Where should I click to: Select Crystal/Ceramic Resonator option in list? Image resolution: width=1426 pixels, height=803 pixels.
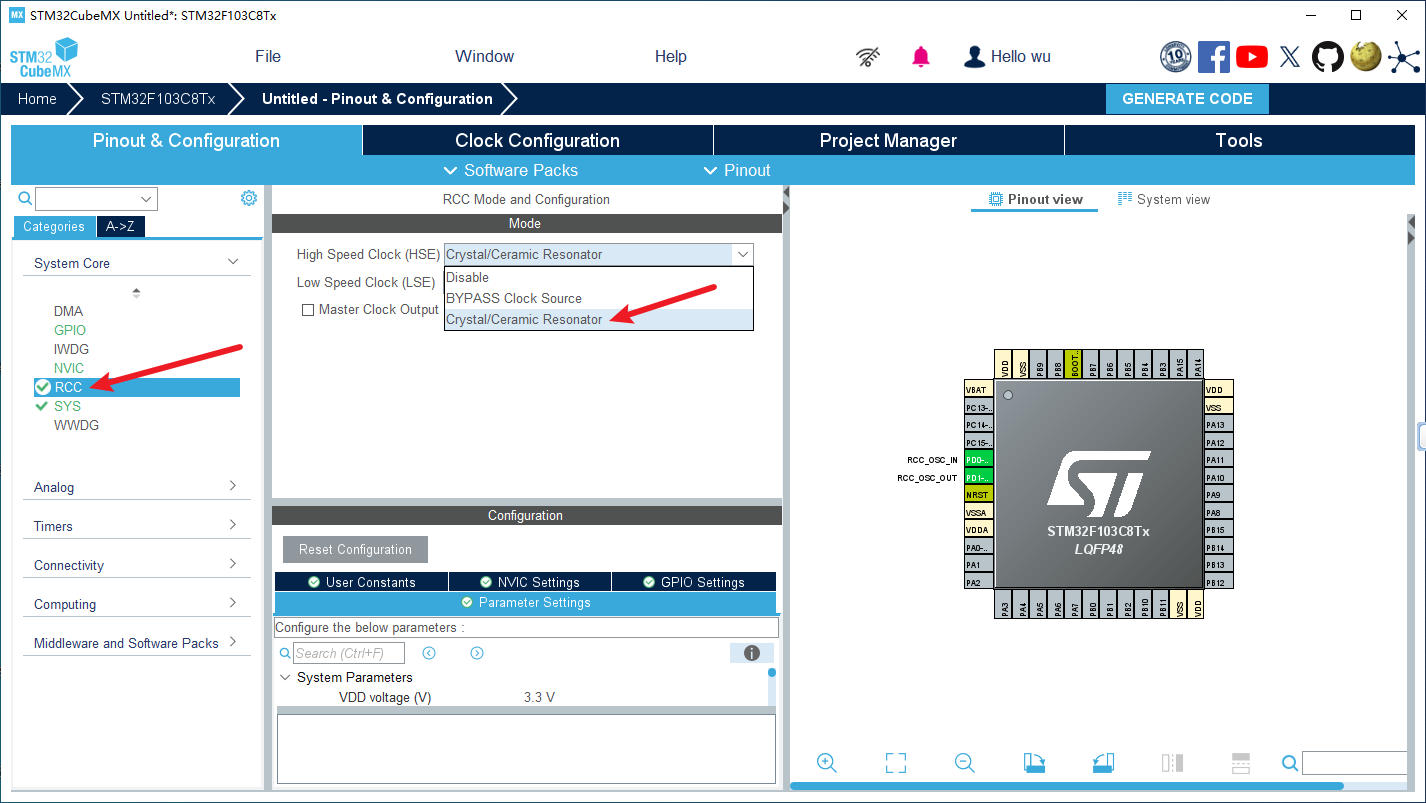coord(524,320)
